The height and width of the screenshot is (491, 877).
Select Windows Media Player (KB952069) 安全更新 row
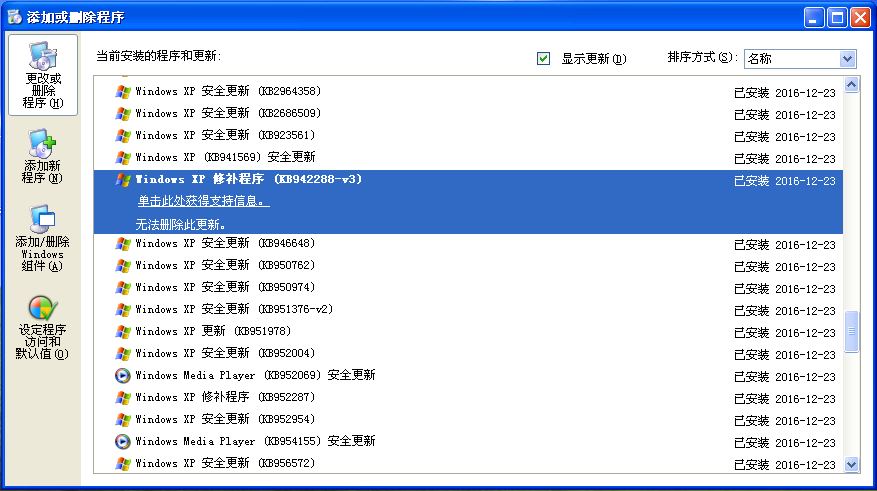point(468,375)
